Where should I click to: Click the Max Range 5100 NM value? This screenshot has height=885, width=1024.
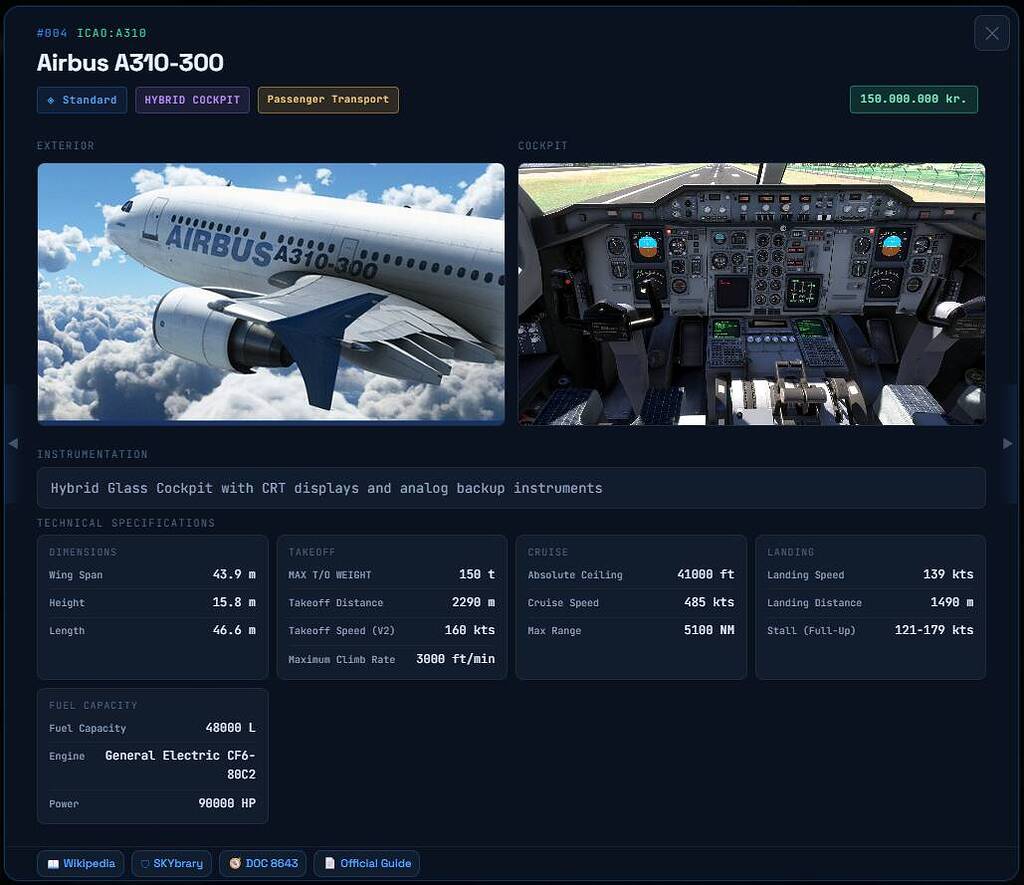709,630
